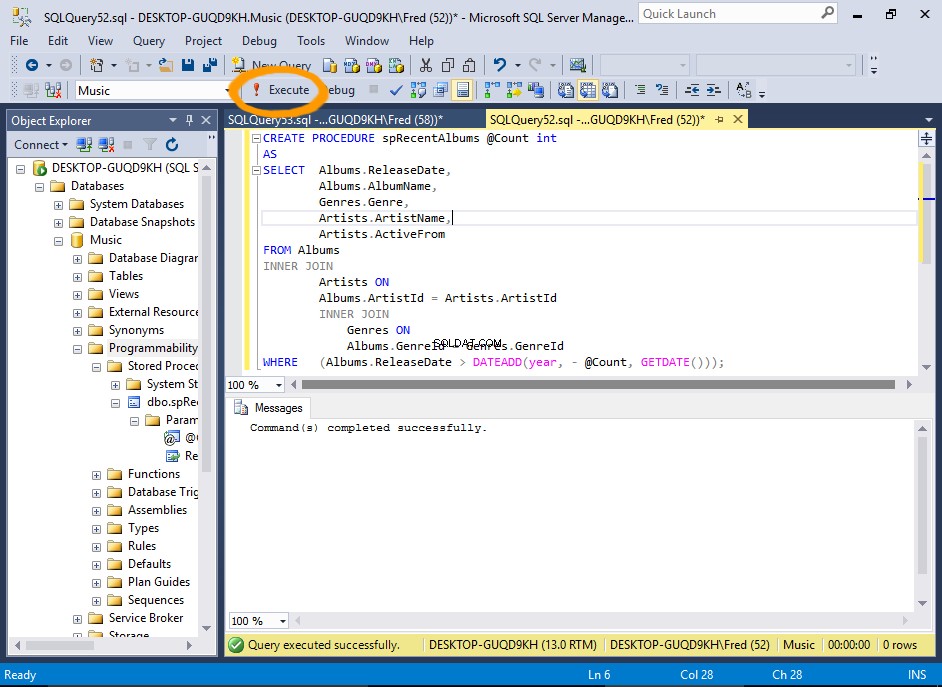Image resolution: width=942 pixels, height=687 pixels.
Task: Click the Object Explorer disconnect icon
Action: [x=106, y=144]
